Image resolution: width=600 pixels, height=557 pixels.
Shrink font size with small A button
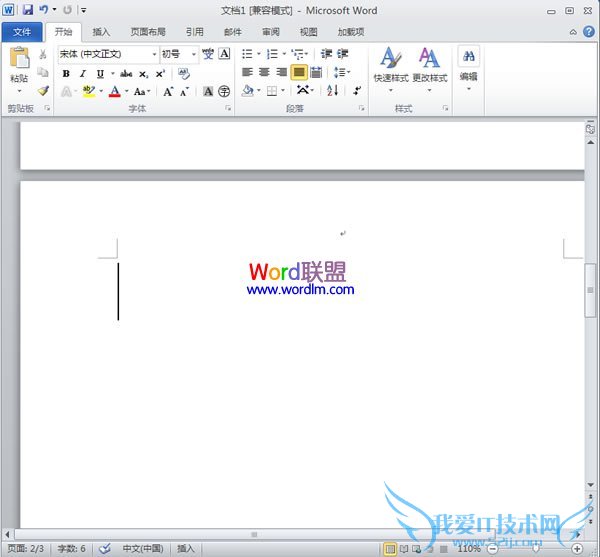pos(184,91)
